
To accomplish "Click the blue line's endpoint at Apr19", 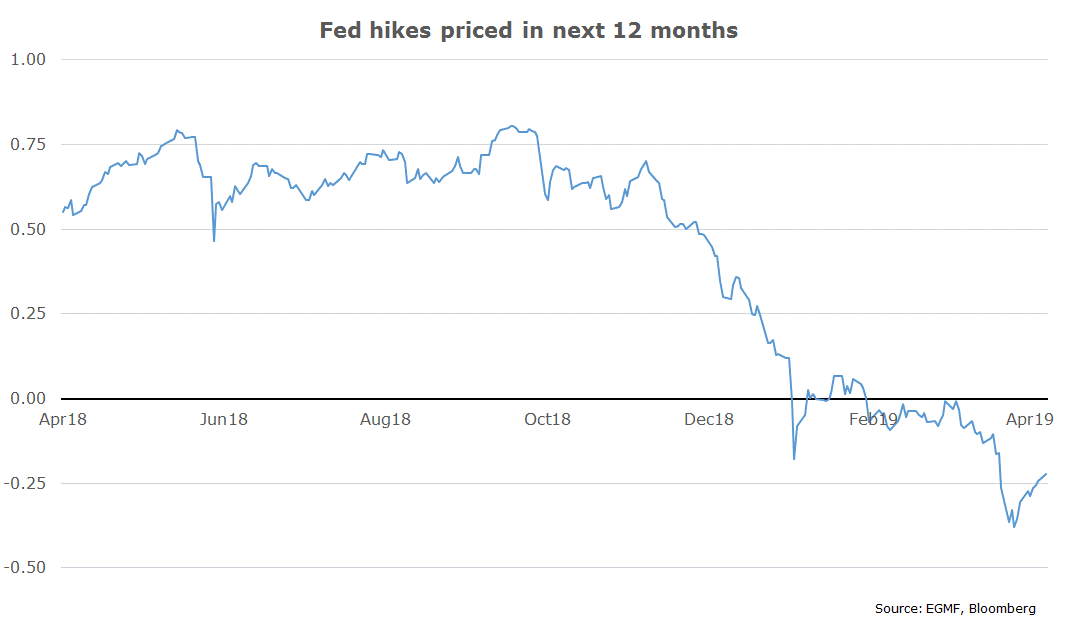I will (1046, 474).
